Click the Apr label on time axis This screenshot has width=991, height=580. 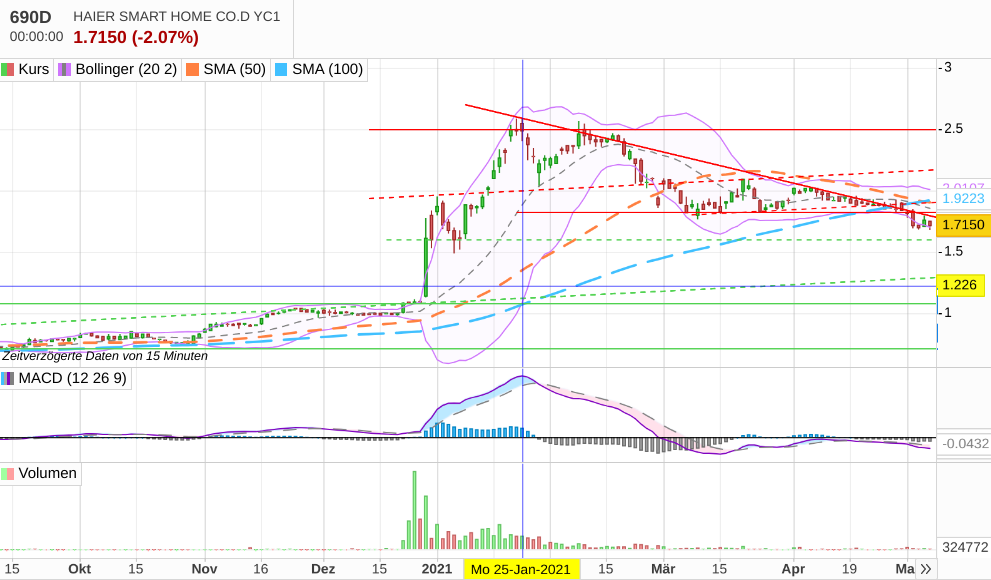[x=793, y=569]
